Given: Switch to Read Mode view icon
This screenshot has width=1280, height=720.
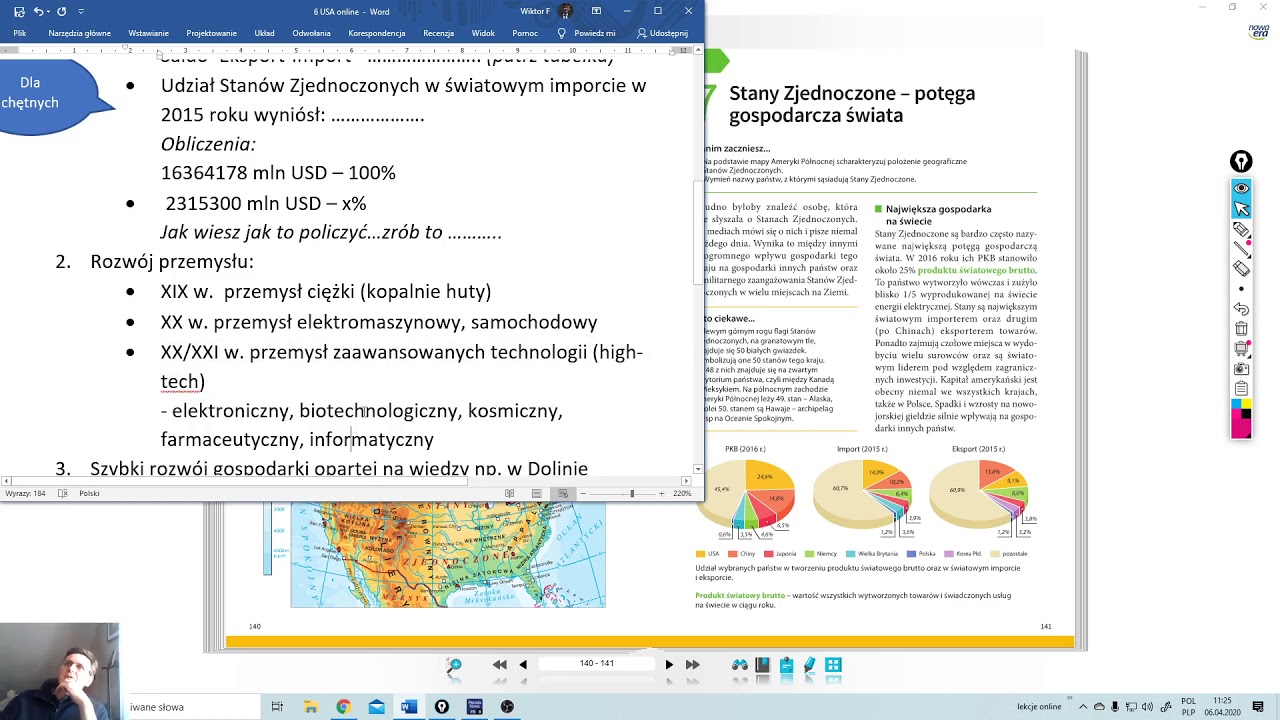Looking at the screenshot, I should click(x=509, y=493).
